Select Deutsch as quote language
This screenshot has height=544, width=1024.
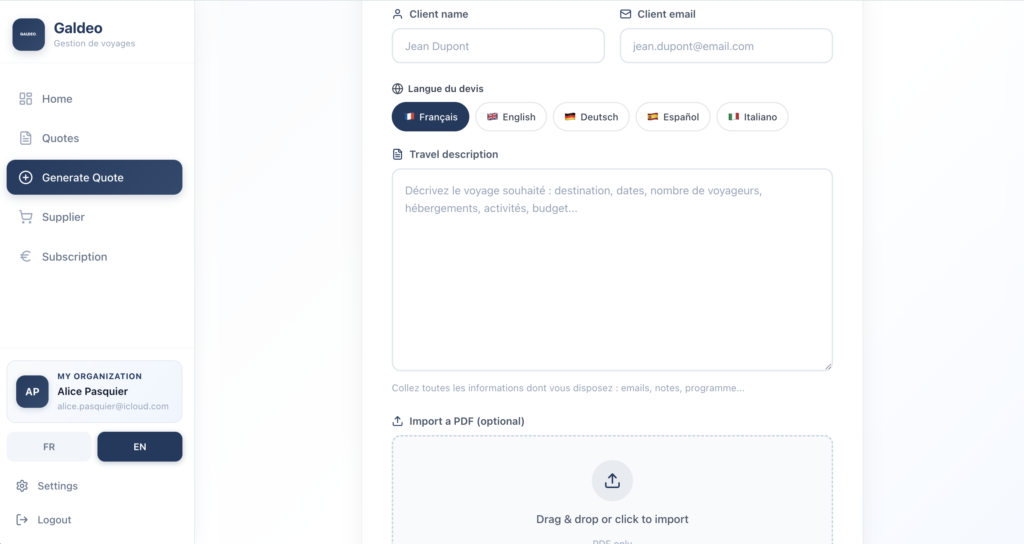(591, 117)
